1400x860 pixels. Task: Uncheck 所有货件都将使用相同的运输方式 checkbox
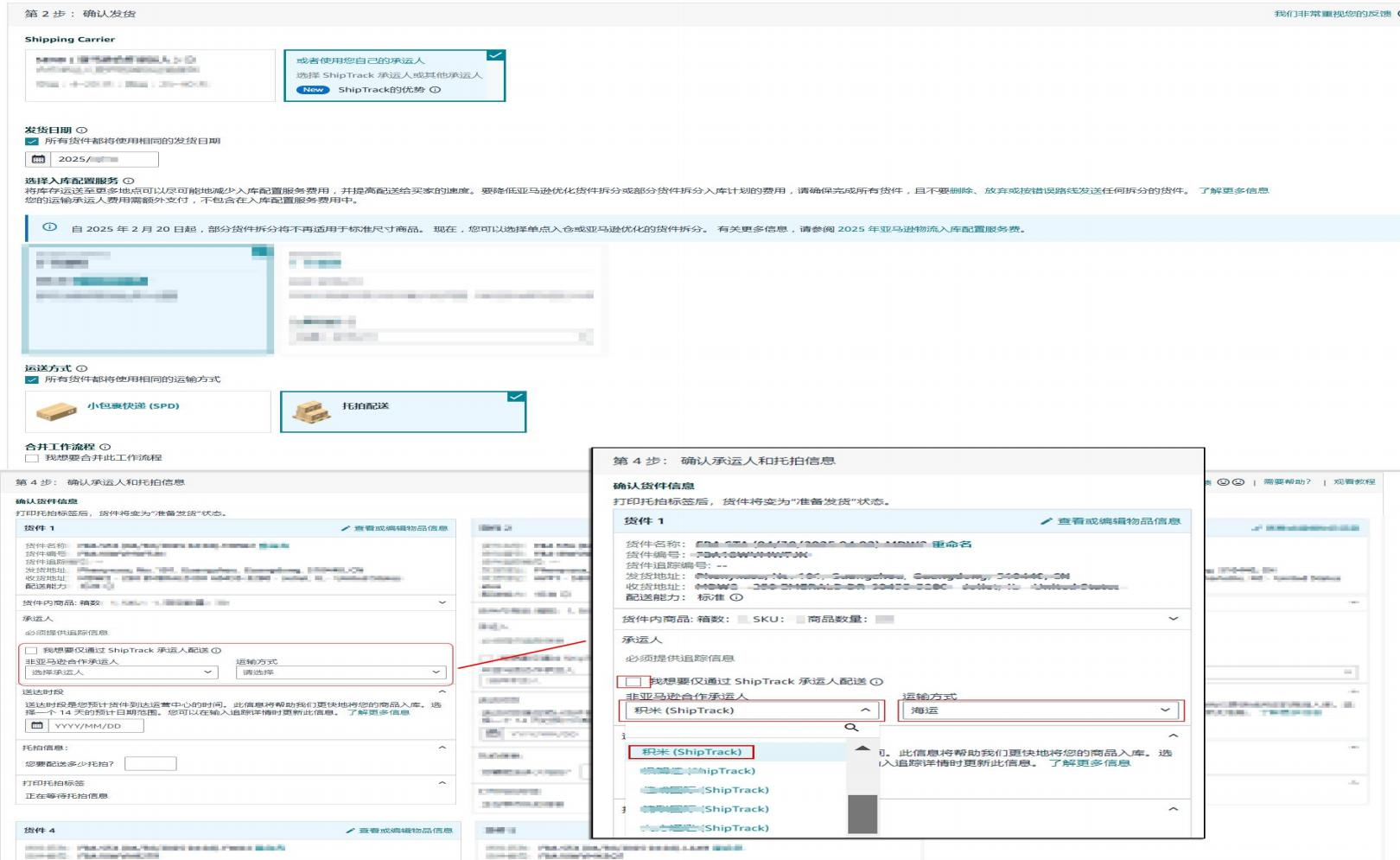click(32, 379)
